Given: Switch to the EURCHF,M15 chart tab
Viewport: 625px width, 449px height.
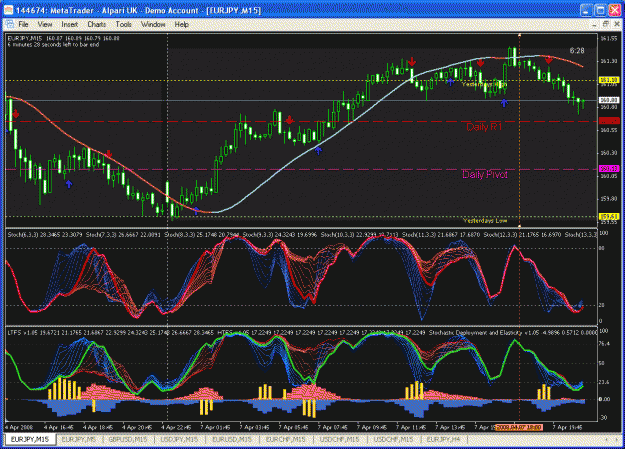Looking at the screenshot, I should coord(285,439).
